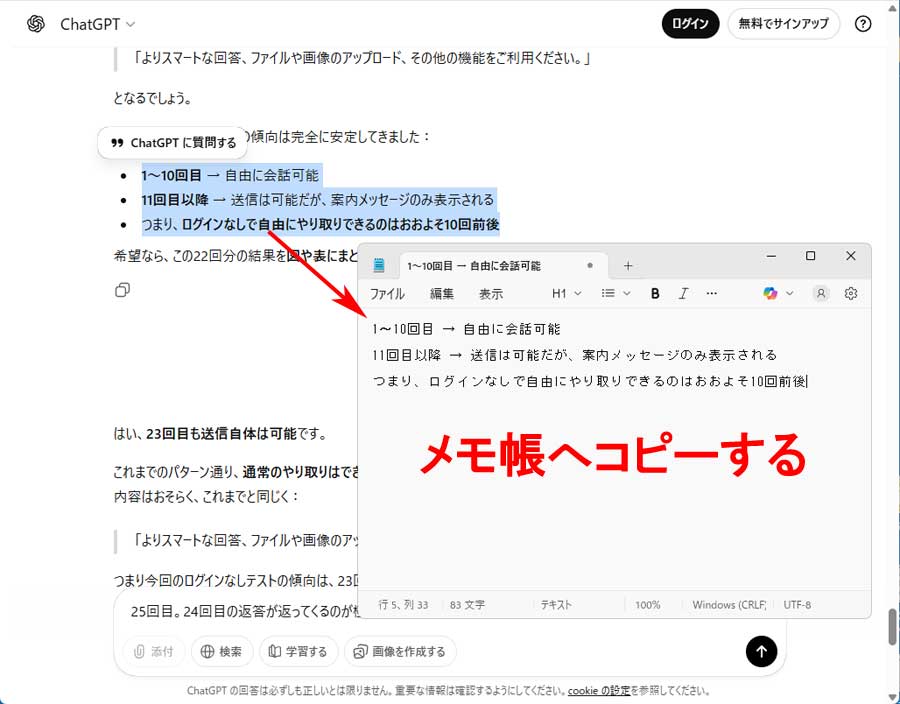Screen dimensions: 900x704
Task: Open help with the question mark icon
Action: (x=863, y=23)
